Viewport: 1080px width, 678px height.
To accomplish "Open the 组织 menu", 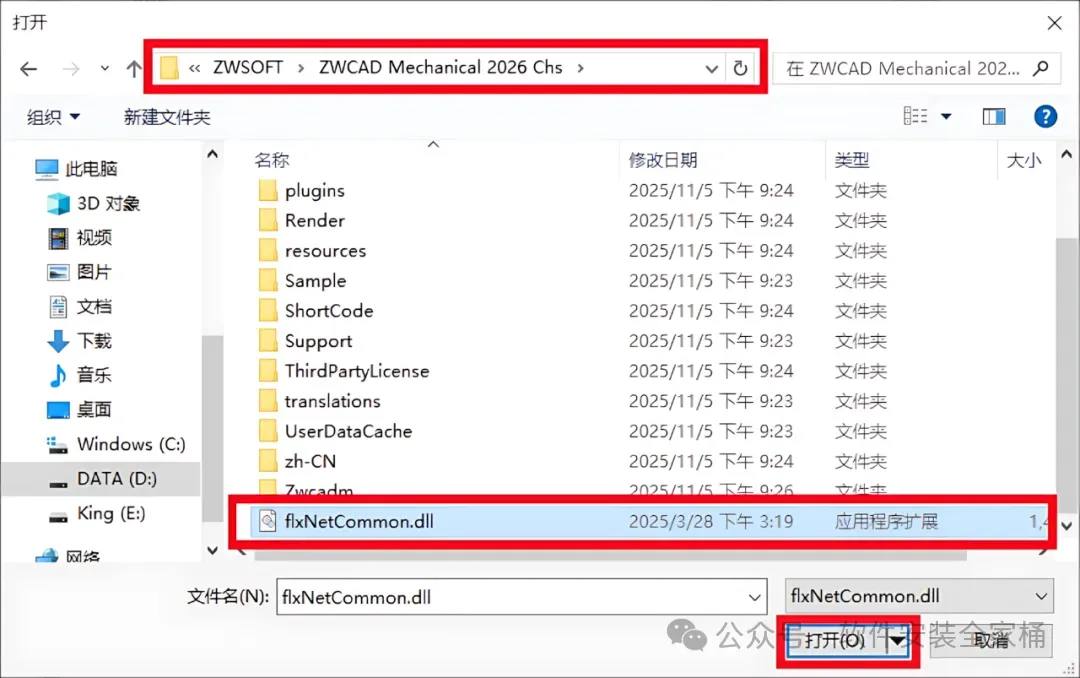I will [53, 117].
